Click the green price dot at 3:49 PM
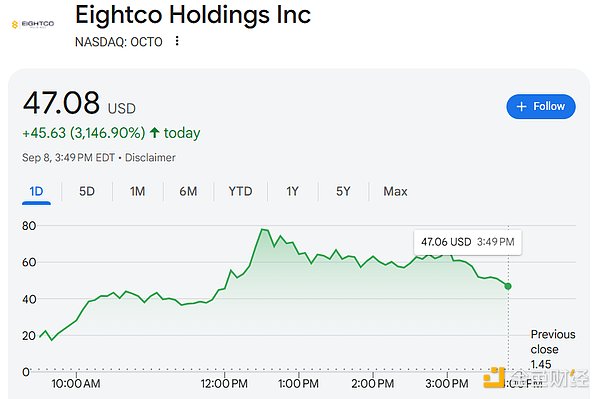Viewport: 600px width, 399px height. point(508,286)
